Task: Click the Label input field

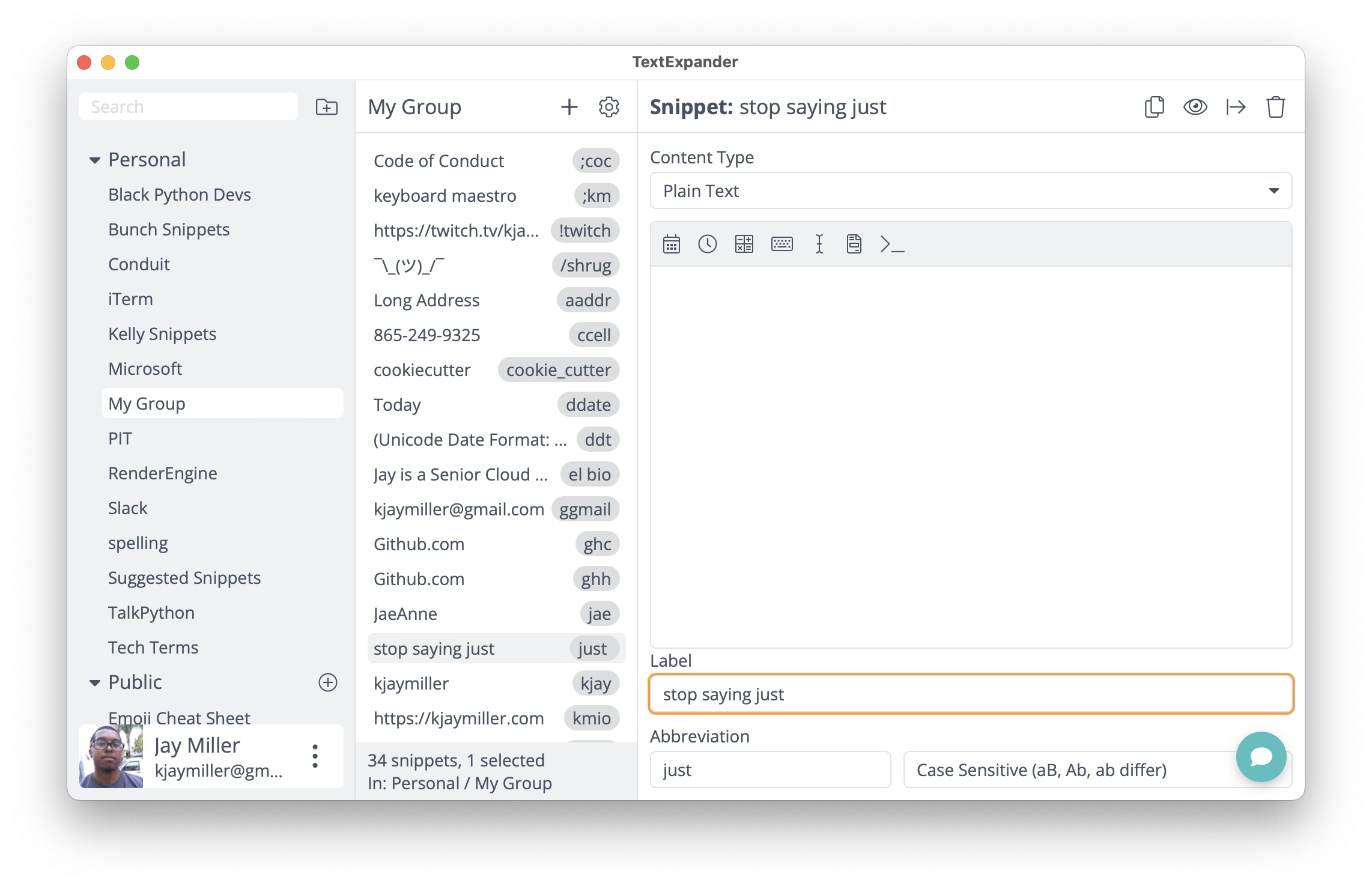Action: [971, 694]
